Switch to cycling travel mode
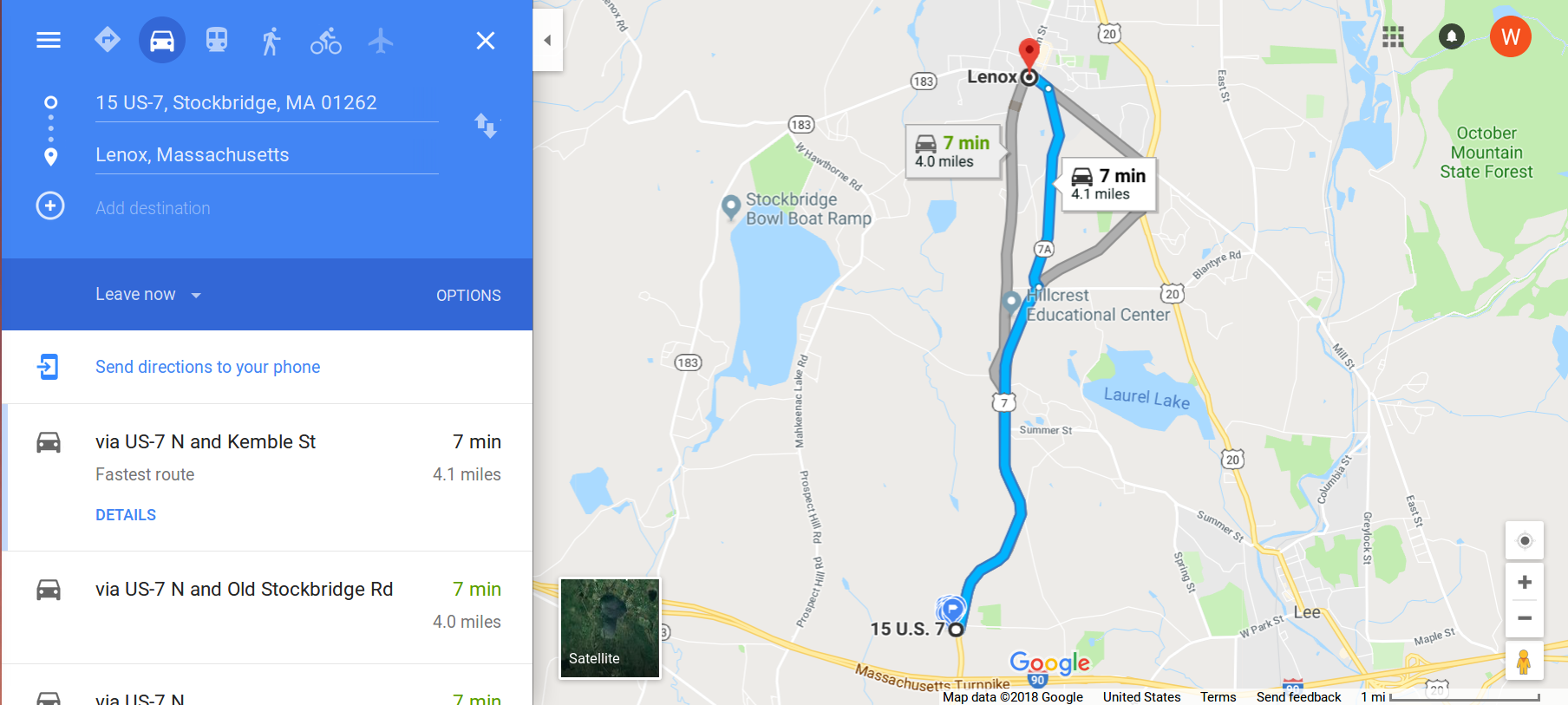1568x705 pixels. pos(326,40)
